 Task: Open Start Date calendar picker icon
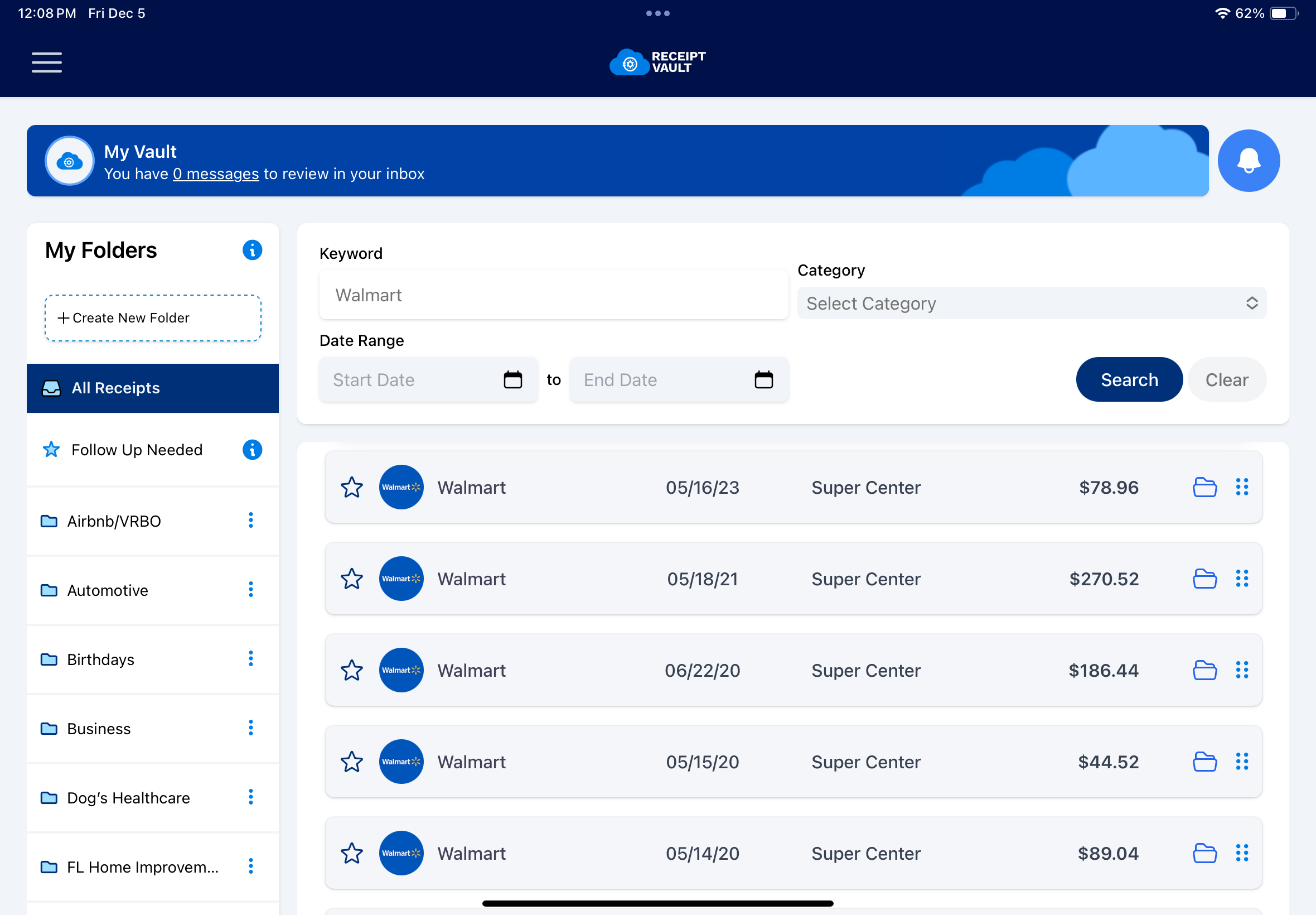point(512,379)
